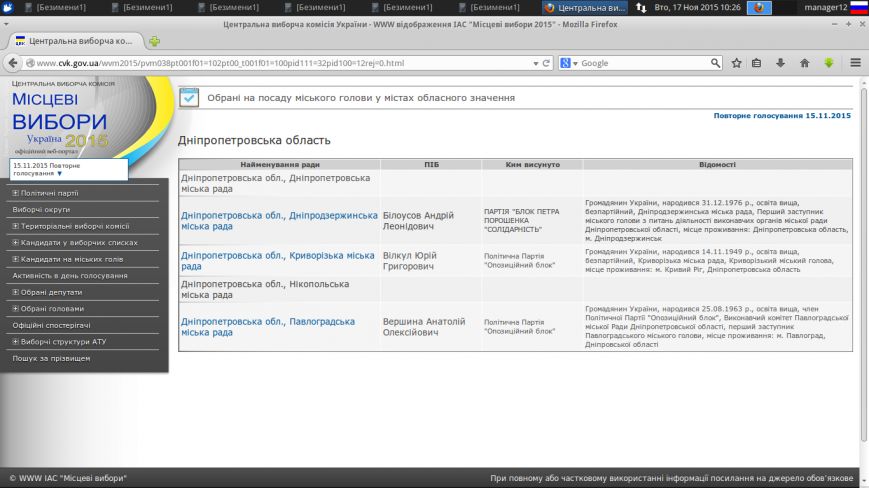Bookmark this page with the star icon
This screenshot has height=488, width=869.
pos(736,63)
